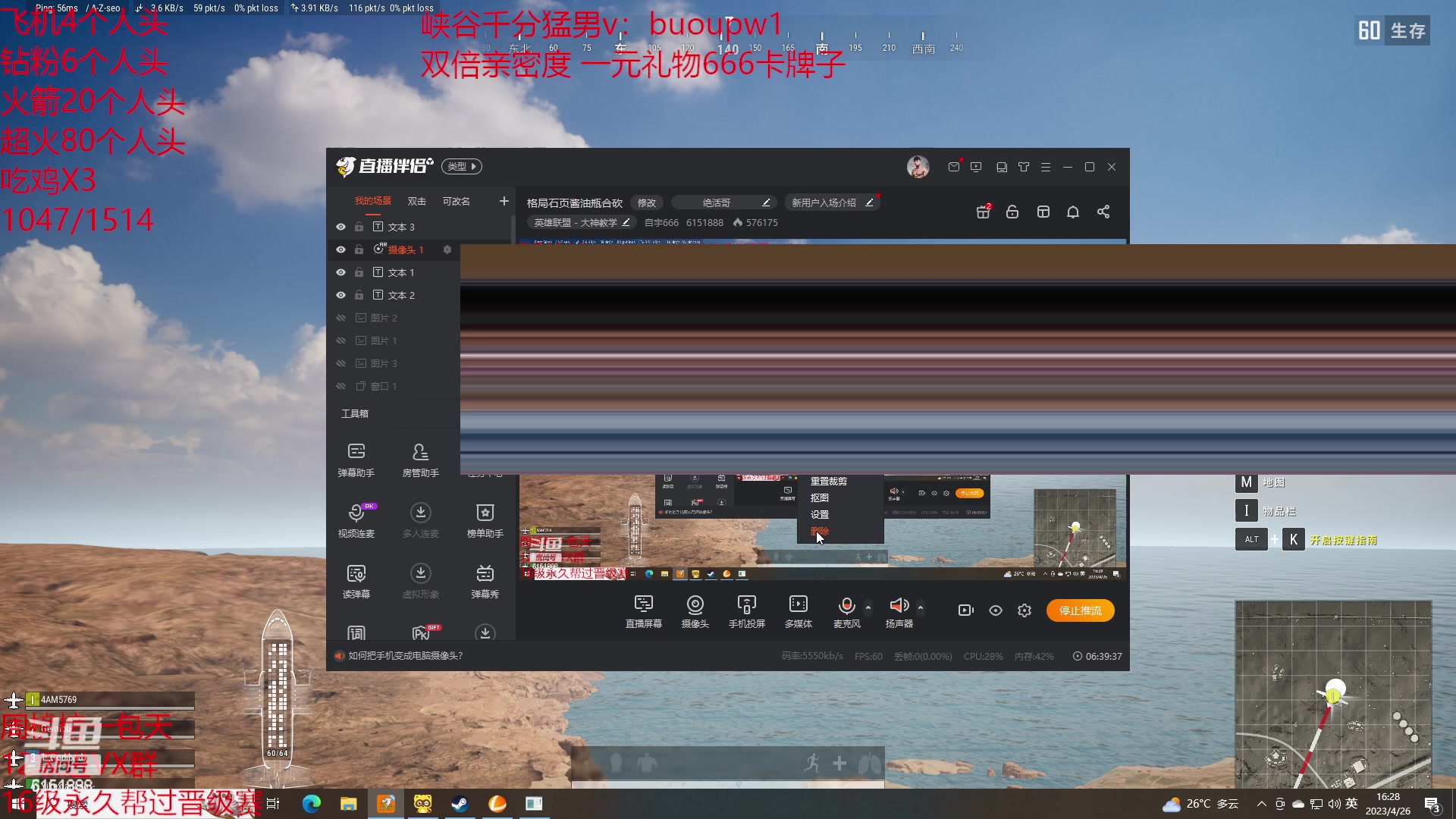
Task: Select 抠图 in the context menu
Action: (820, 498)
